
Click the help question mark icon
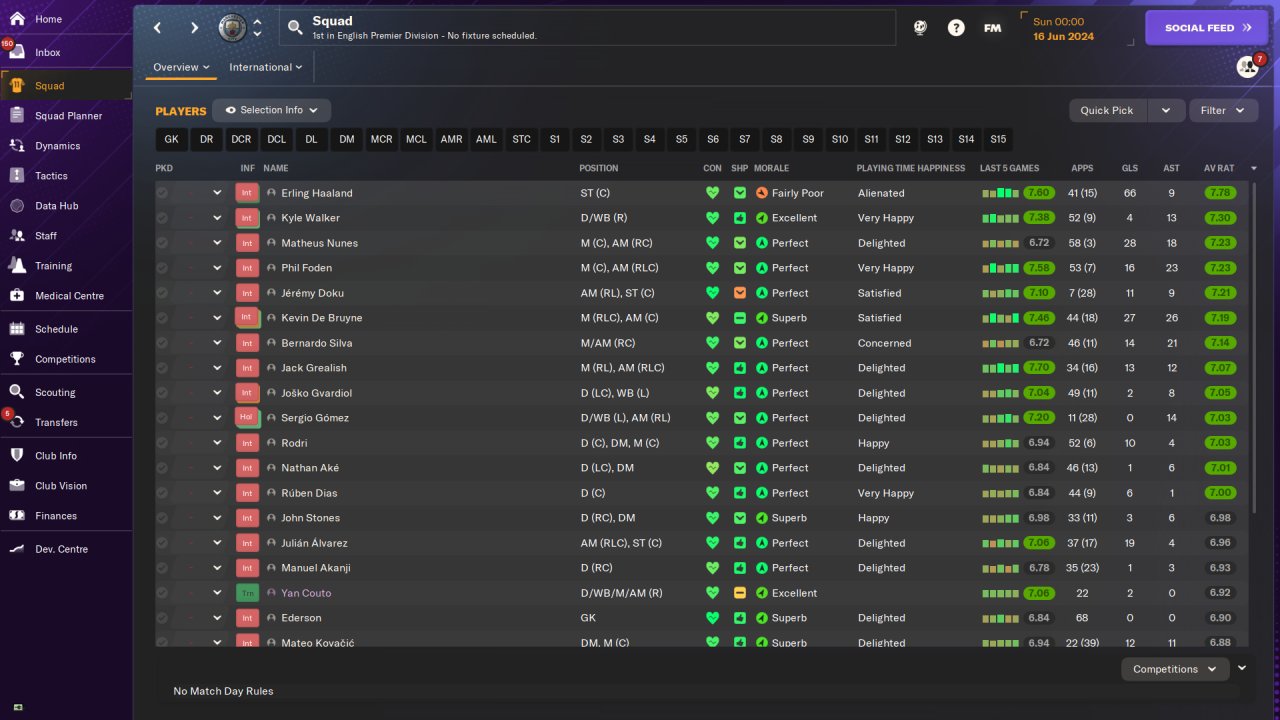(956, 28)
